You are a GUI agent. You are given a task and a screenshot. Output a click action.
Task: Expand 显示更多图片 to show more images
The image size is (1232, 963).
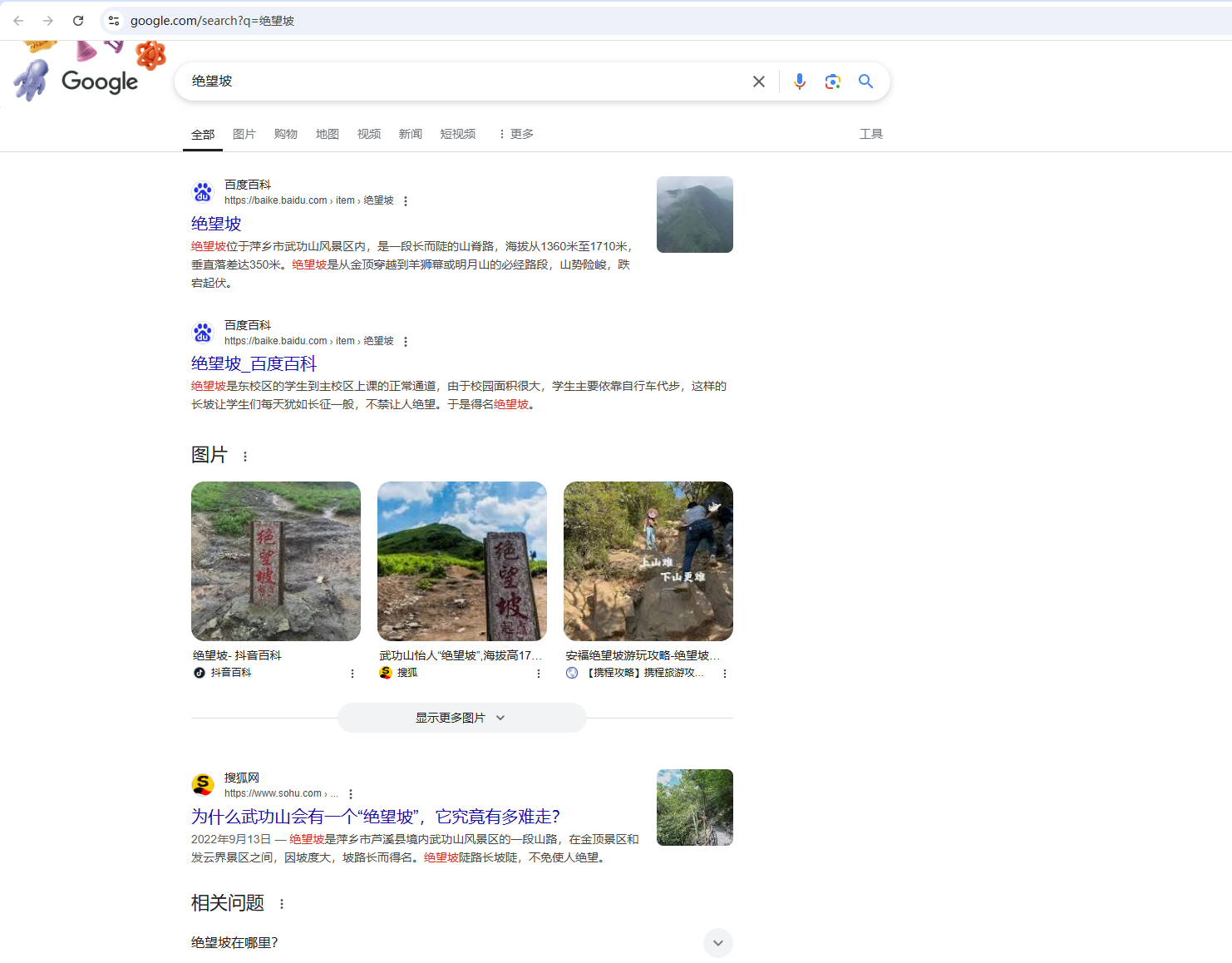(461, 718)
